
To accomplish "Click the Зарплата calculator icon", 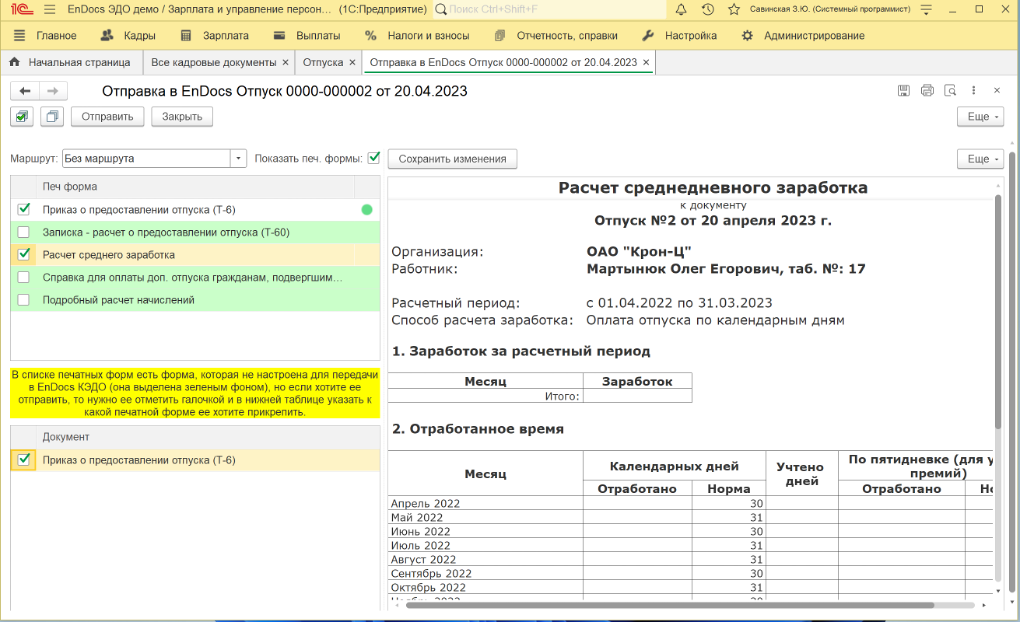I will click(x=186, y=35).
